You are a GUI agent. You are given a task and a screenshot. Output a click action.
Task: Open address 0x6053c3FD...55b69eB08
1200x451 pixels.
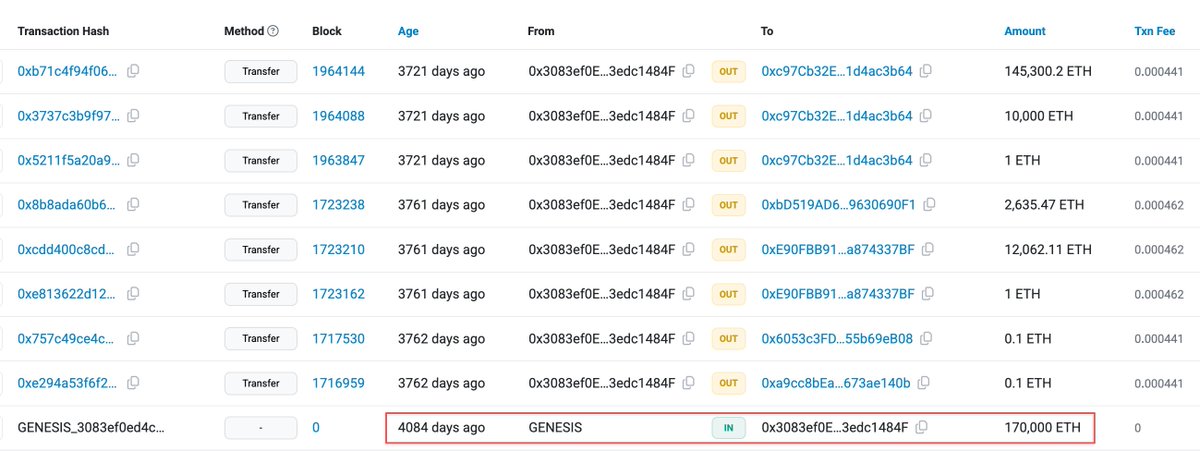tap(837, 338)
